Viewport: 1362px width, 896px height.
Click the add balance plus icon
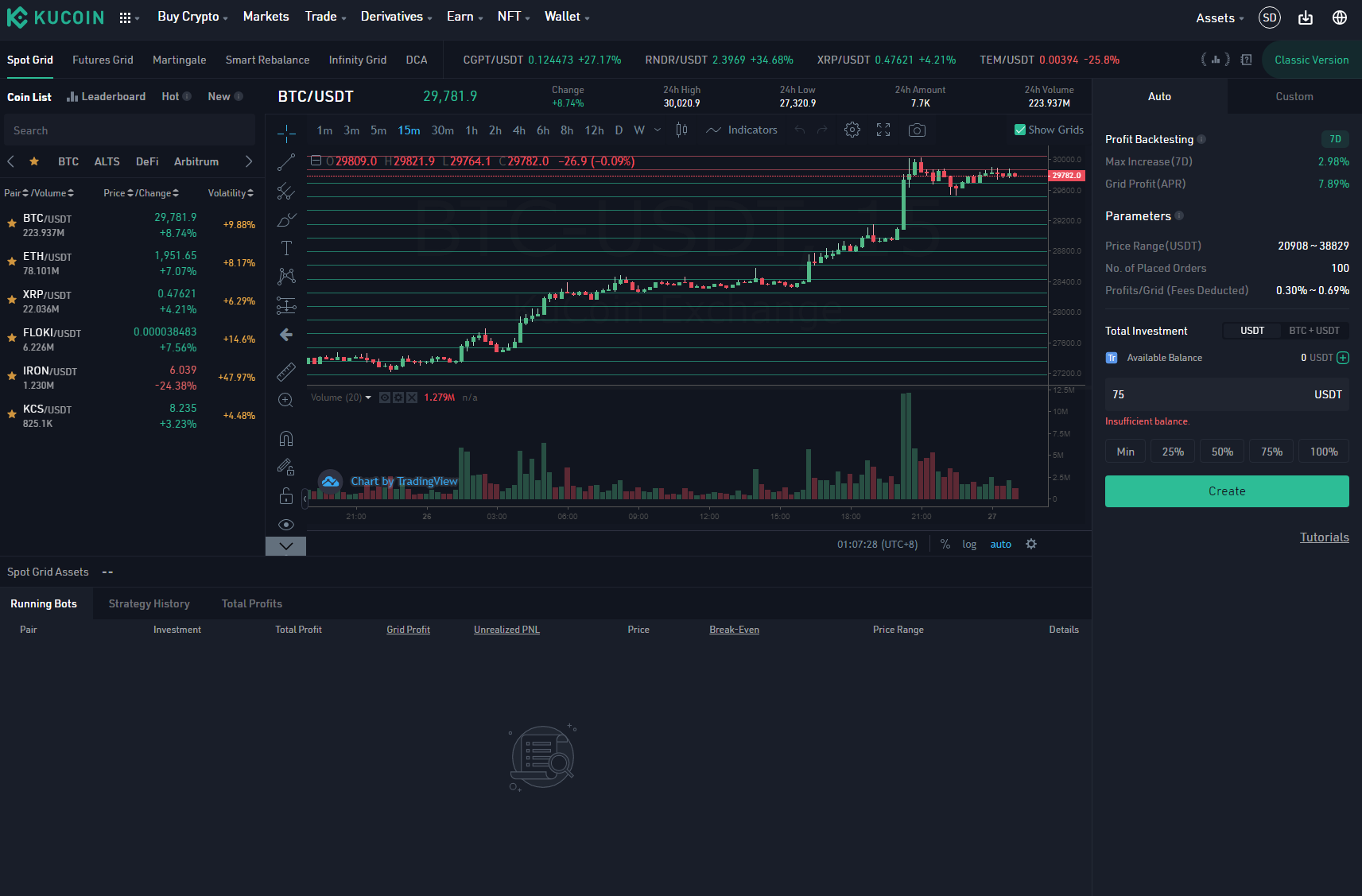click(x=1343, y=358)
